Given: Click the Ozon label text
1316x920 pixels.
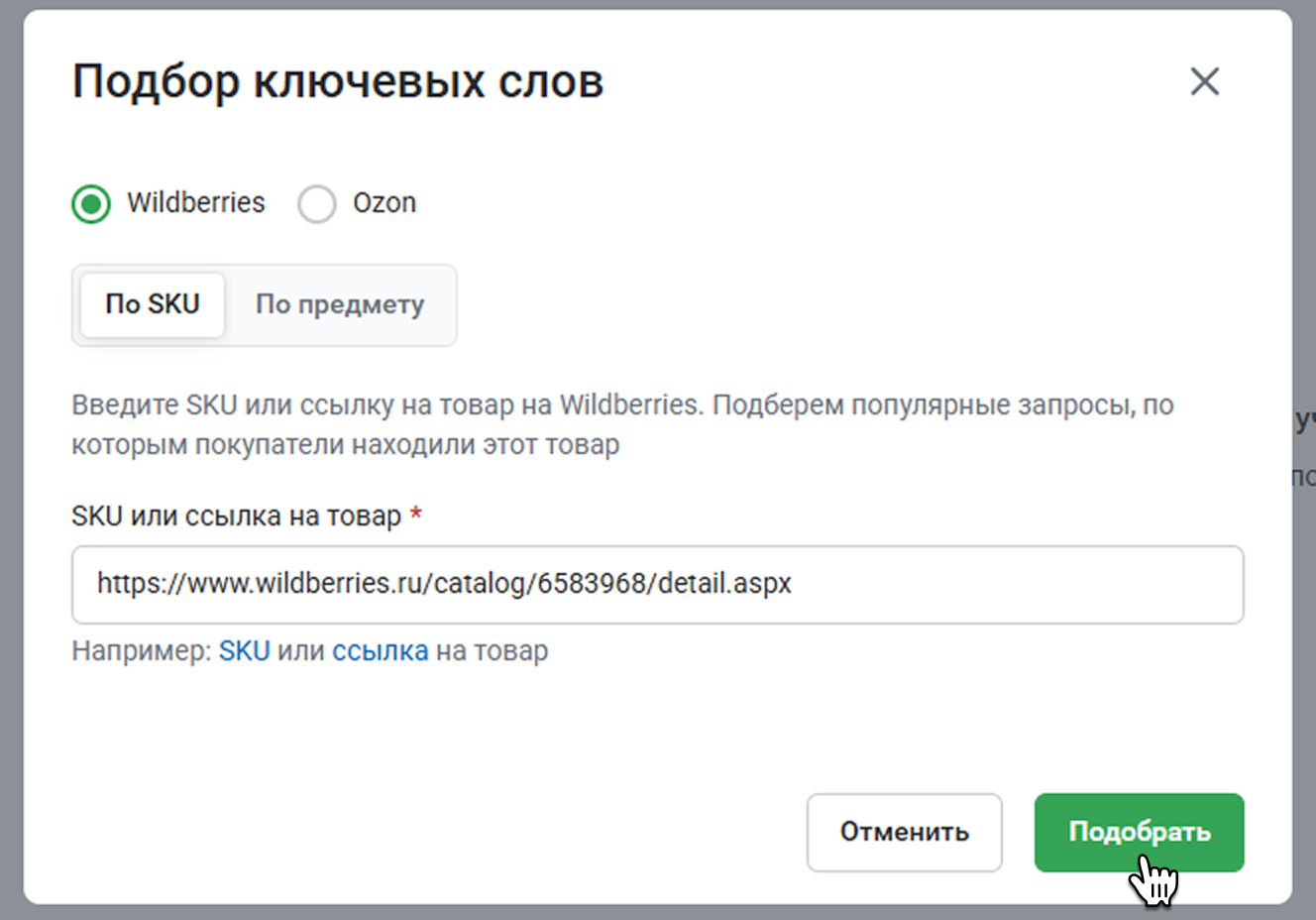Looking at the screenshot, I should coord(384,203).
